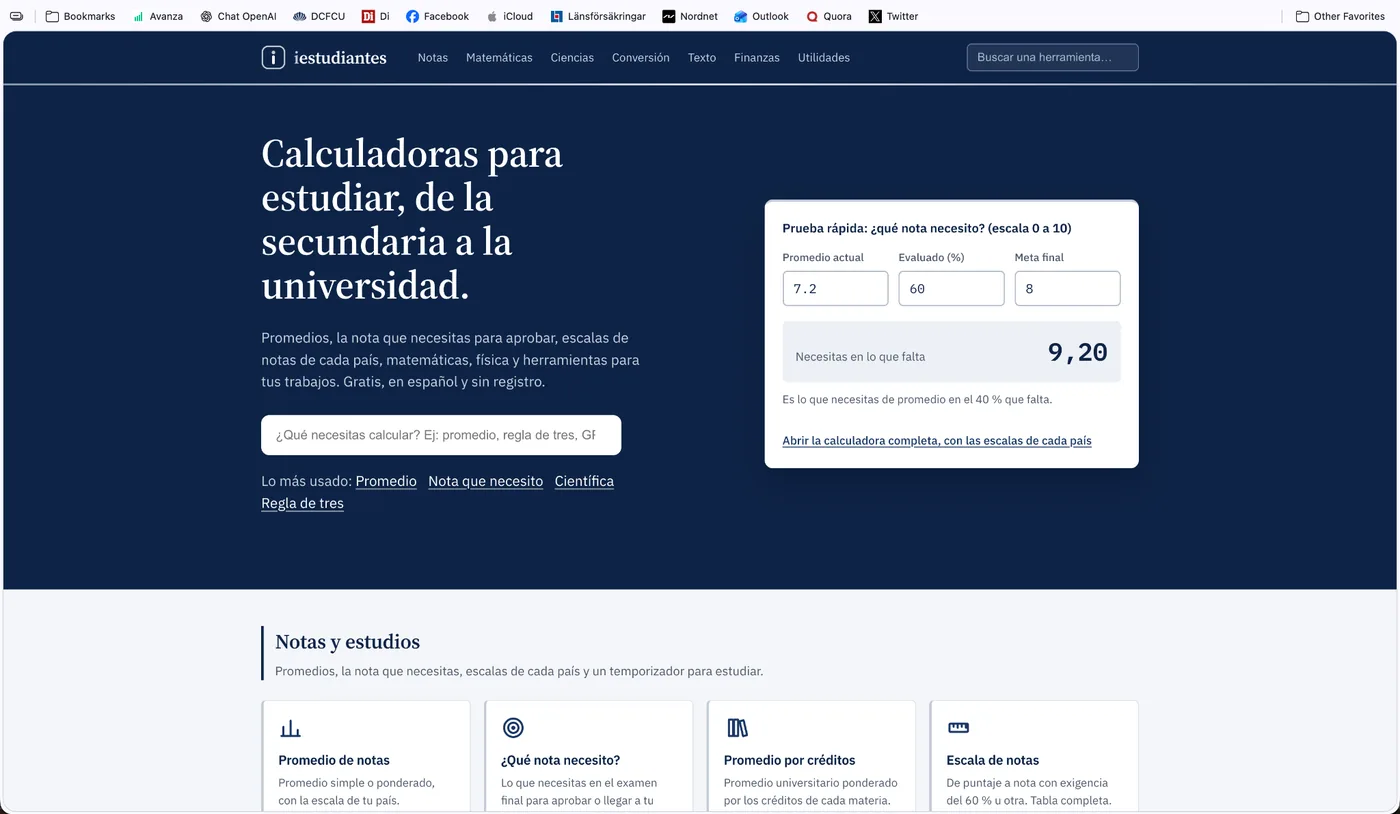Open the Bookmarks folder icon
The height and width of the screenshot is (814, 1400).
52,16
